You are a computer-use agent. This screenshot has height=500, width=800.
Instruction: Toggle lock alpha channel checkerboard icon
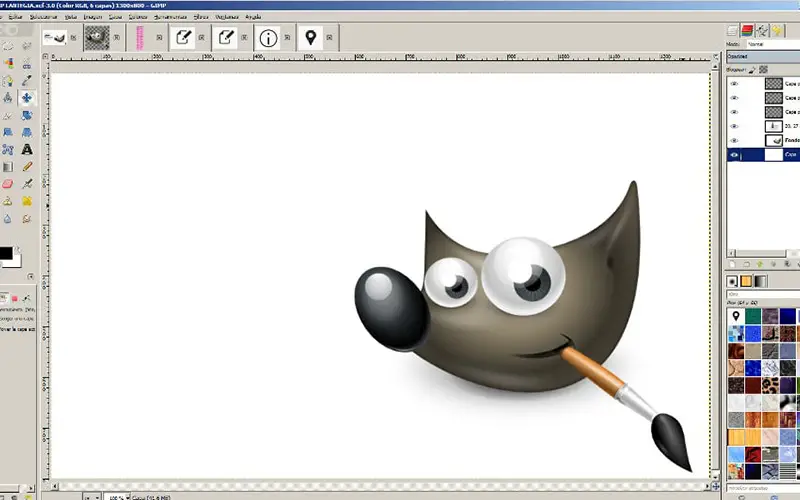[764, 69]
